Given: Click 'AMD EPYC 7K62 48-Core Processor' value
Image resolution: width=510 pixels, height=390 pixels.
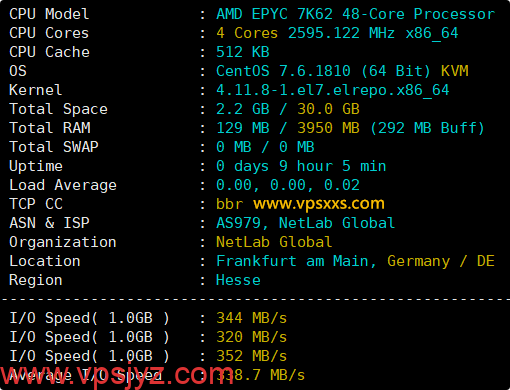Looking at the screenshot, I should tap(355, 14).
